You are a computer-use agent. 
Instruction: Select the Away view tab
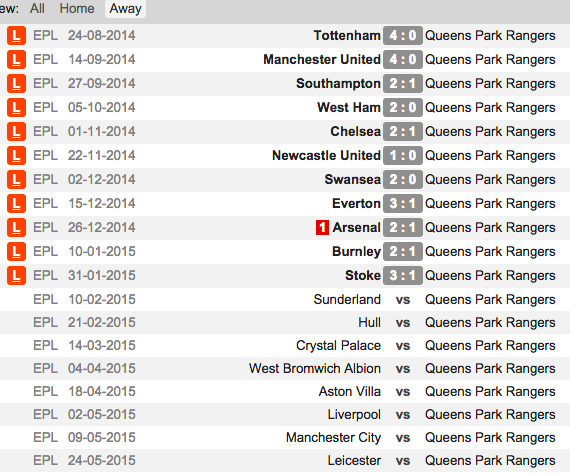(125, 8)
